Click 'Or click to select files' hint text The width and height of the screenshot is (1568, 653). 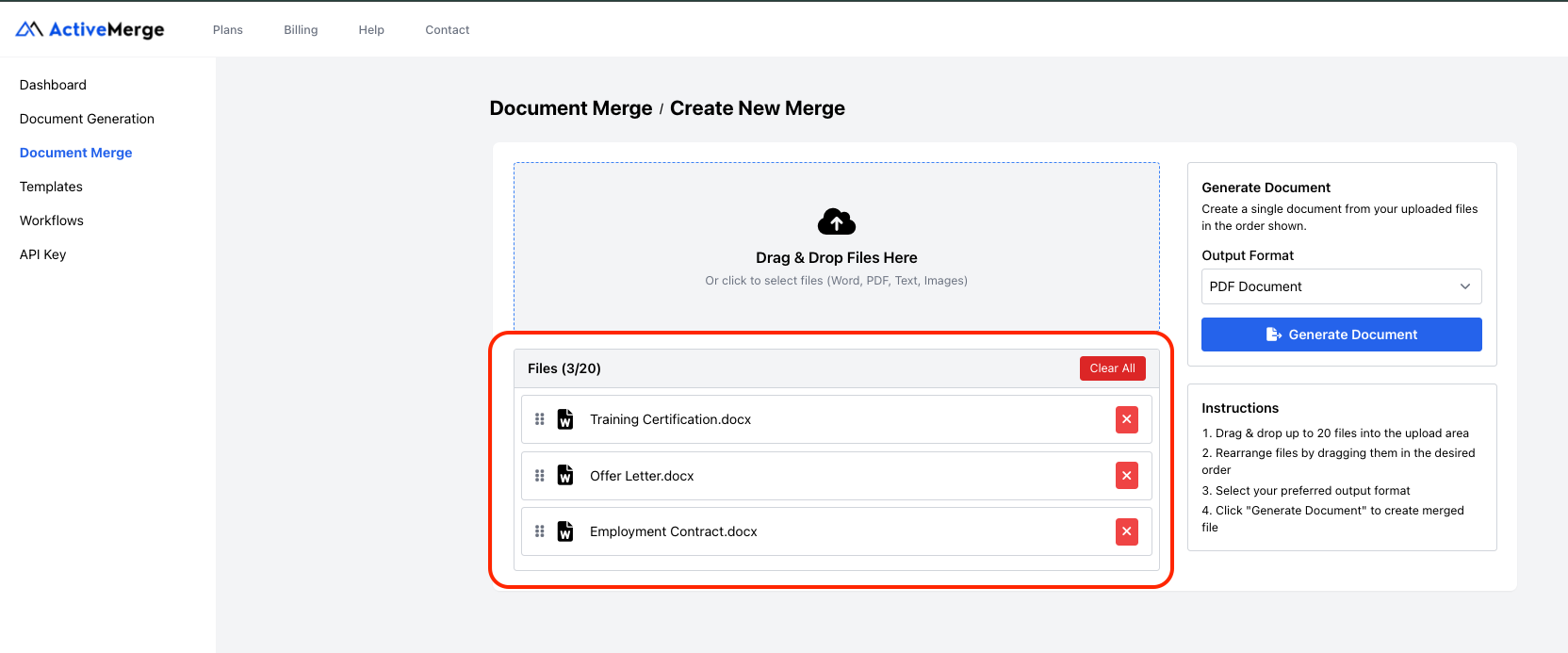[x=837, y=281]
